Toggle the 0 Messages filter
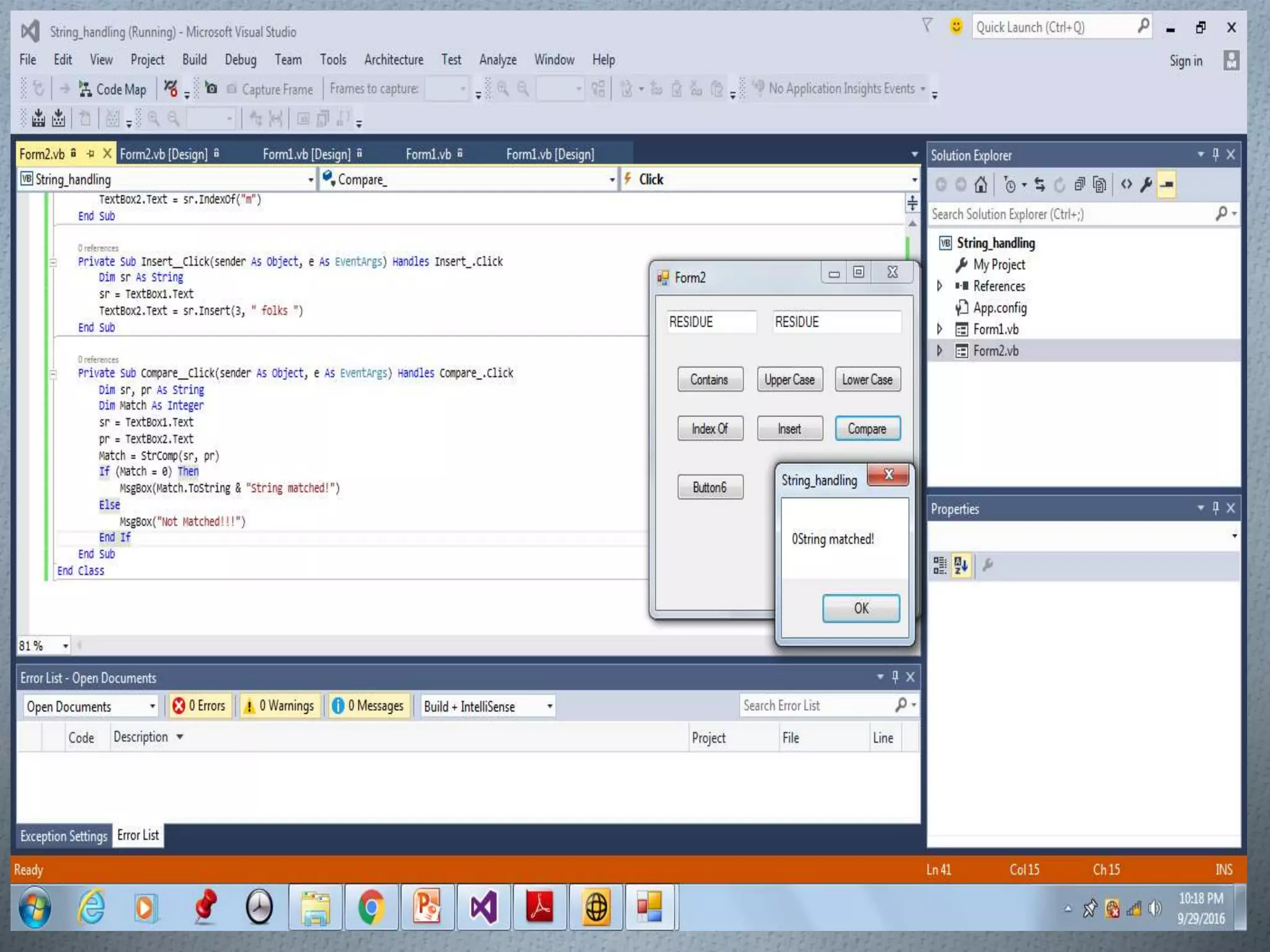The width and height of the screenshot is (1270, 952). [x=368, y=706]
